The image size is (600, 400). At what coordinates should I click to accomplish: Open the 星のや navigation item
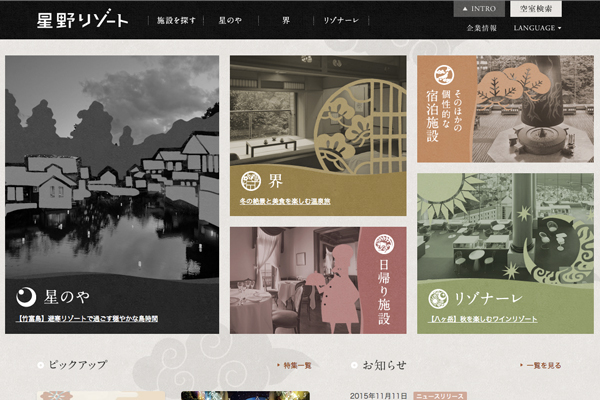[x=230, y=20]
